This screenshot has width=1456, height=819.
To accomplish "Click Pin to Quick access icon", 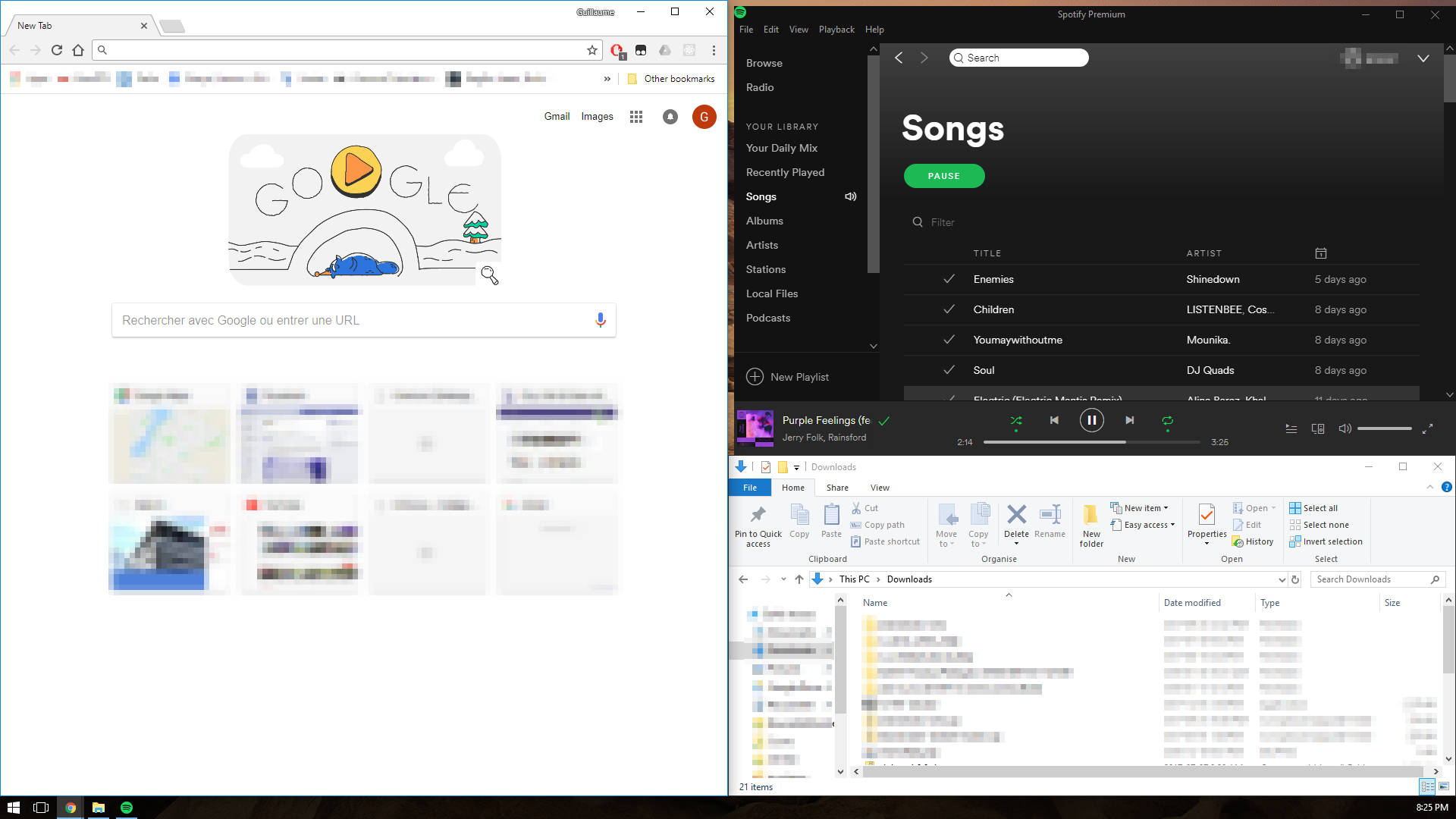I will pos(758,525).
